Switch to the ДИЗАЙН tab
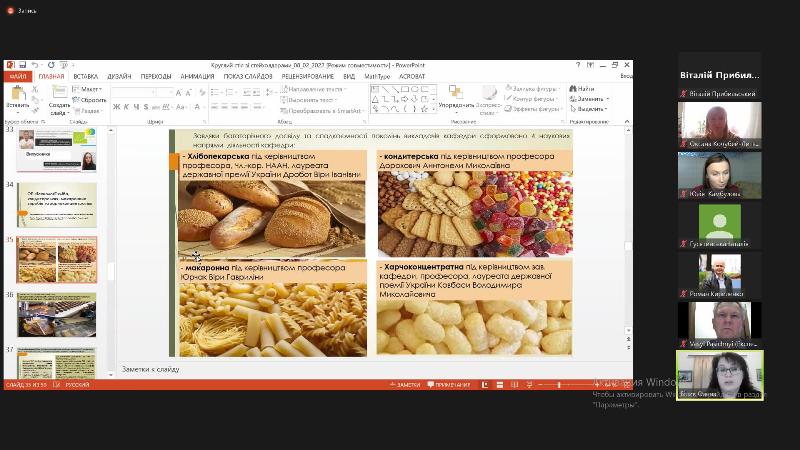The height and width of the screenshot is (450, 800). (x=119, y=77)
